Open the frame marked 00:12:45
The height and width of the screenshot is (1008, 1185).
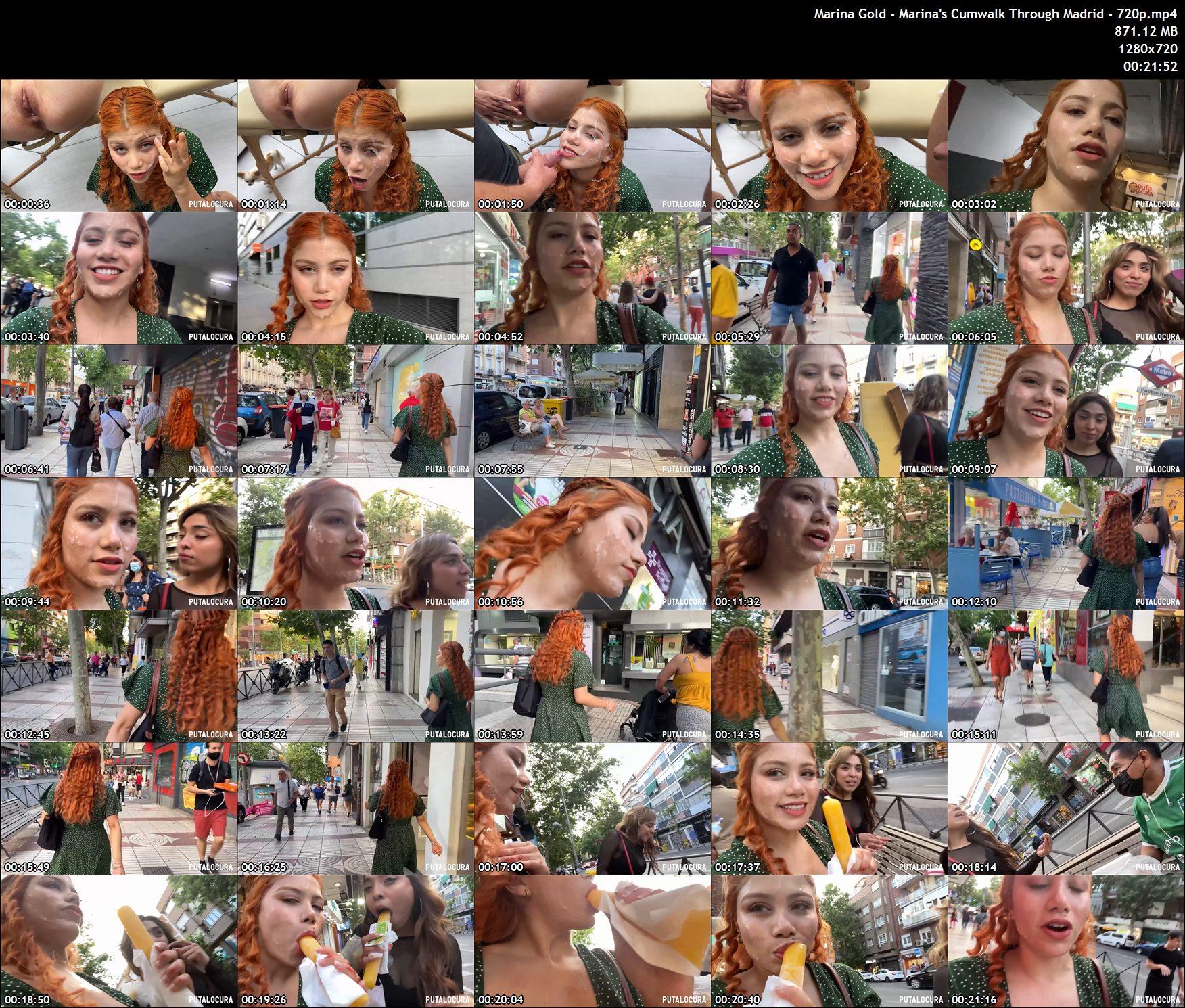pyautogui.click(x=118, y=676)
